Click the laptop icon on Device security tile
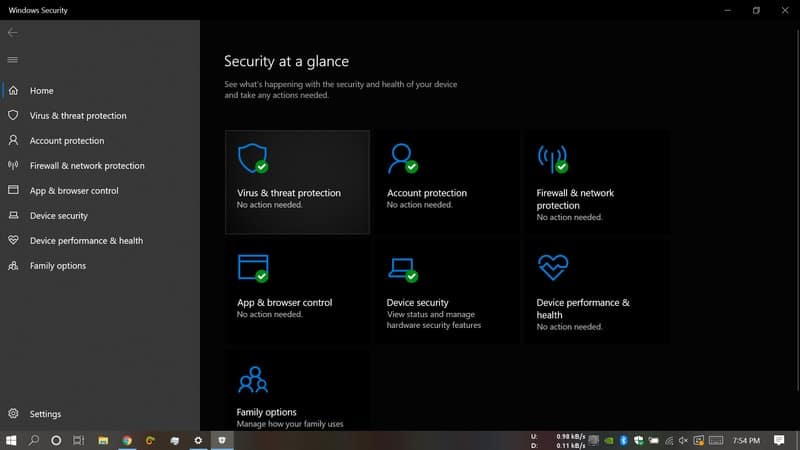Viewport: 800px width, 450px height. click(x=402, y=269)
